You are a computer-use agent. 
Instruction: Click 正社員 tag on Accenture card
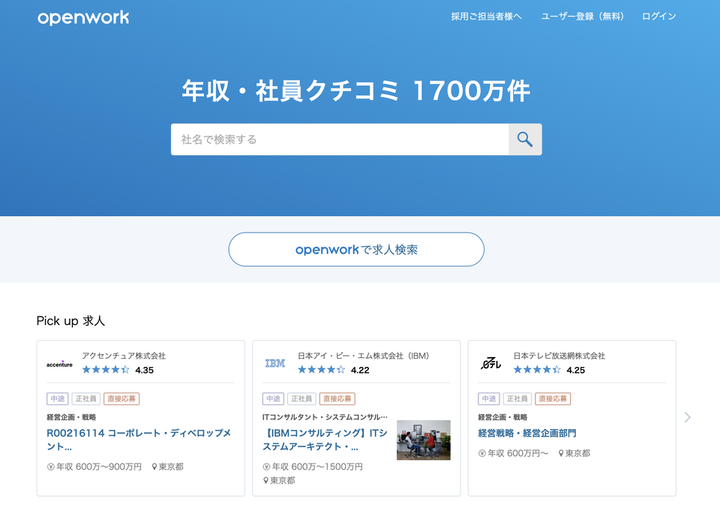click(x=86, y=399)
